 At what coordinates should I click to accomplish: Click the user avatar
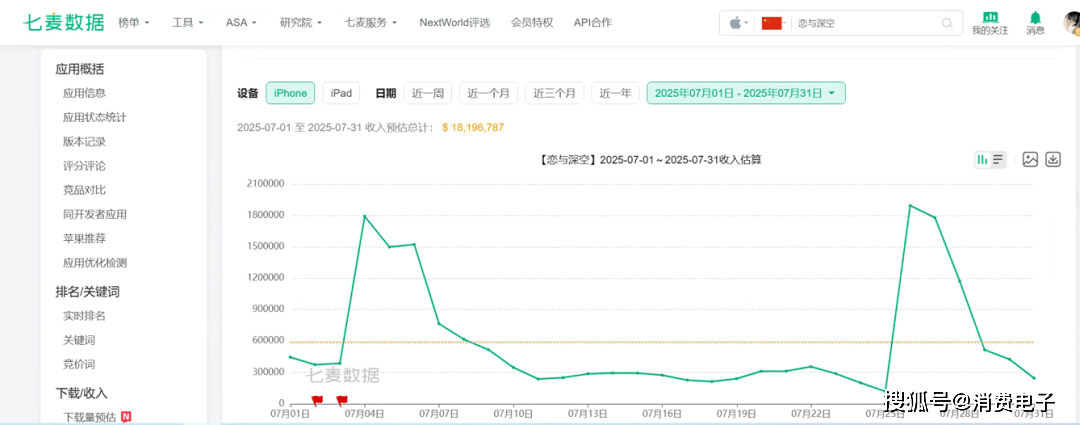[x=1072, y=23]
